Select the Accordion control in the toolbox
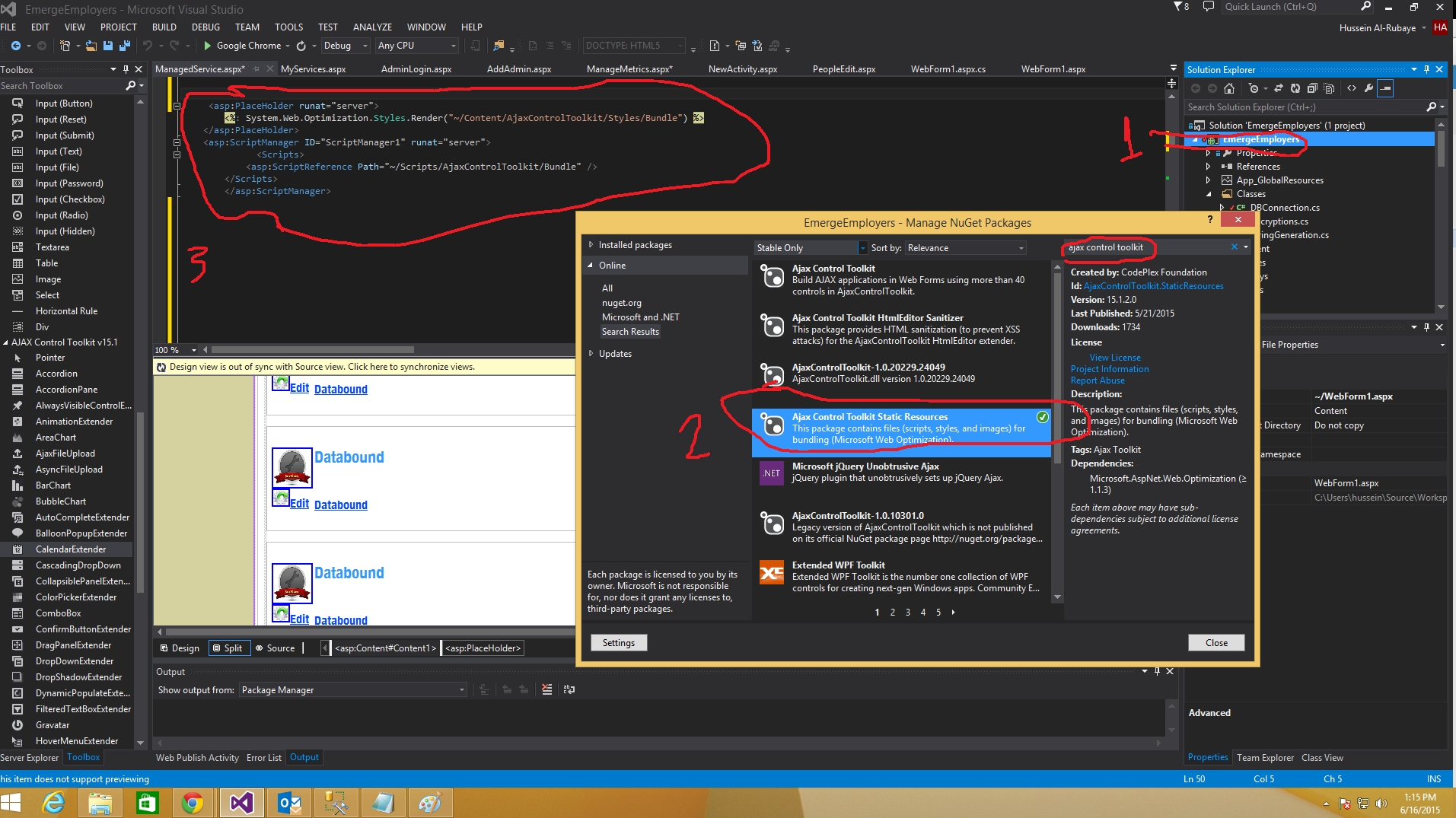Screen dimensions: 1456x818 [x=56, y=374]
